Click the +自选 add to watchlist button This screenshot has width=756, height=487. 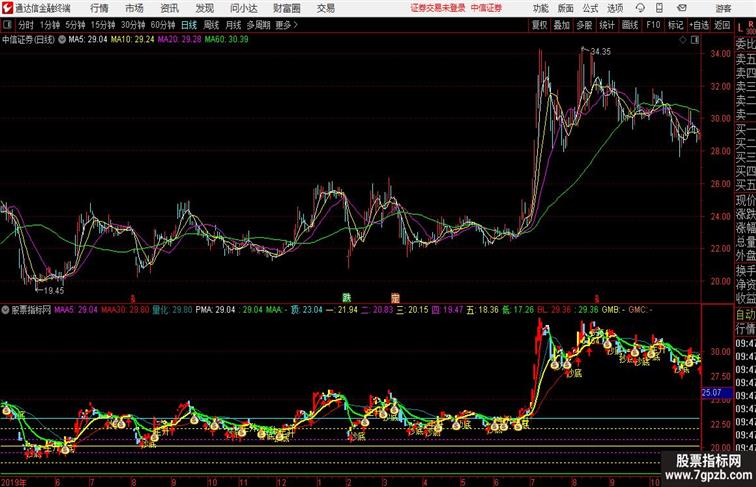(x=699, y=25)
